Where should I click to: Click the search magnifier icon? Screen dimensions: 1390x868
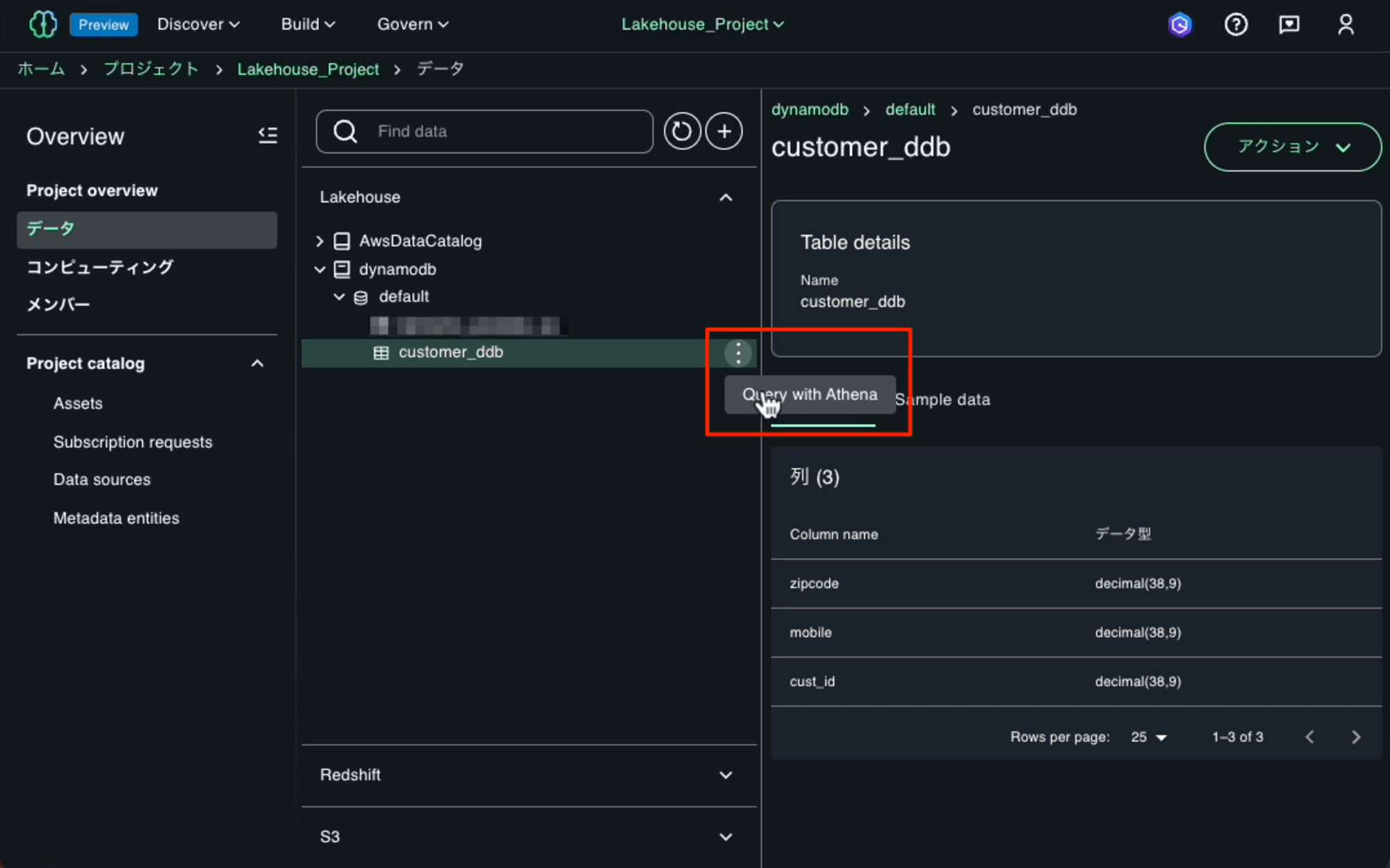pos(345,131)
